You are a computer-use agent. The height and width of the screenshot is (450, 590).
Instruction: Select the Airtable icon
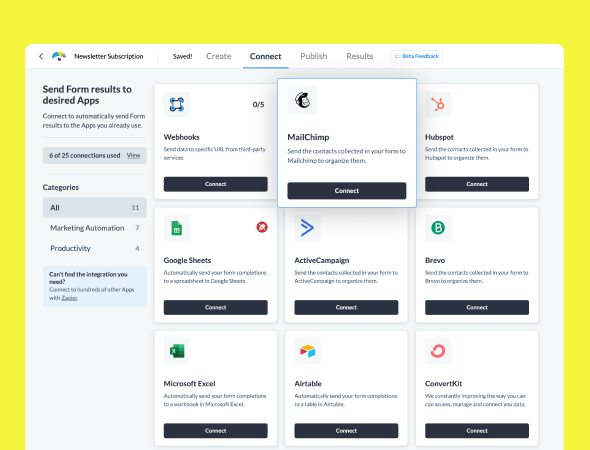[x=307, y=351]
